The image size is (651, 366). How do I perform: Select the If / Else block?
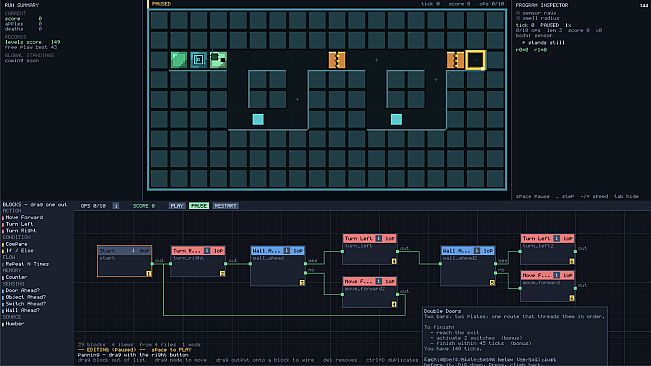coord(20,251)
